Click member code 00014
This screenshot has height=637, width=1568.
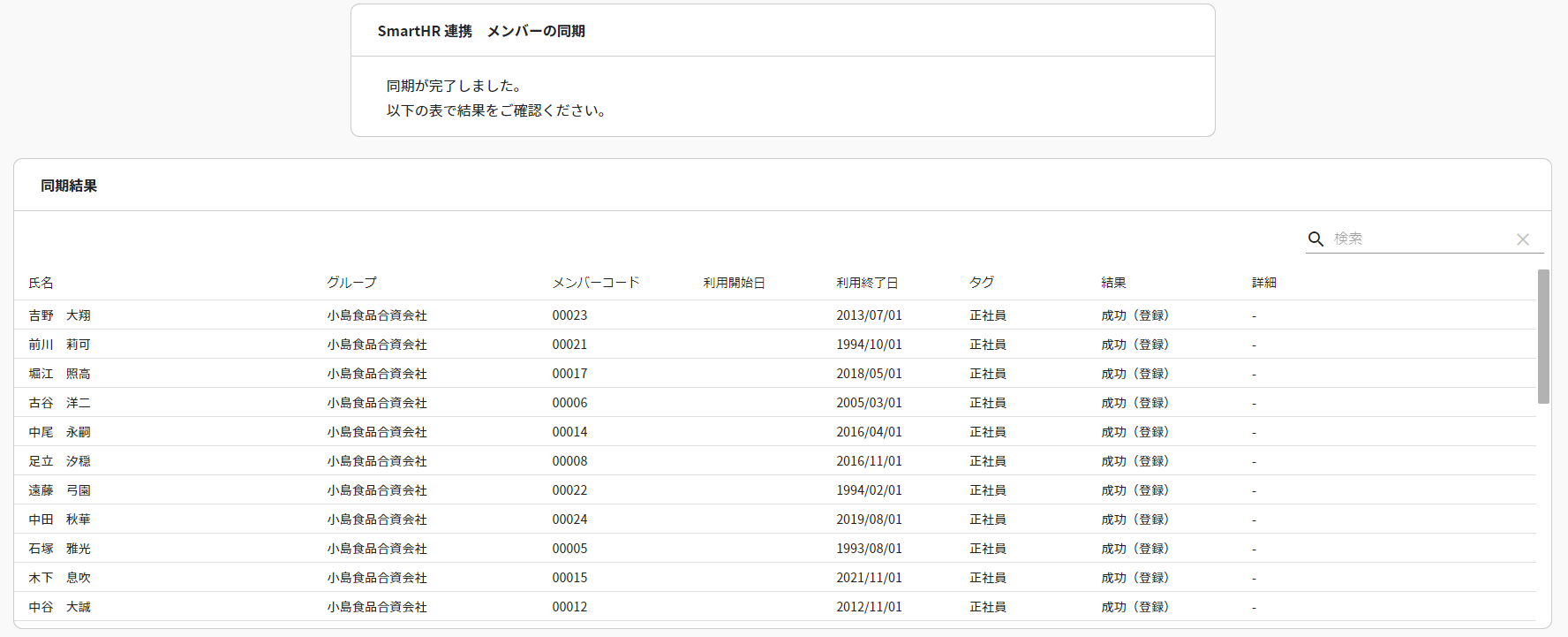coord(569,432)
